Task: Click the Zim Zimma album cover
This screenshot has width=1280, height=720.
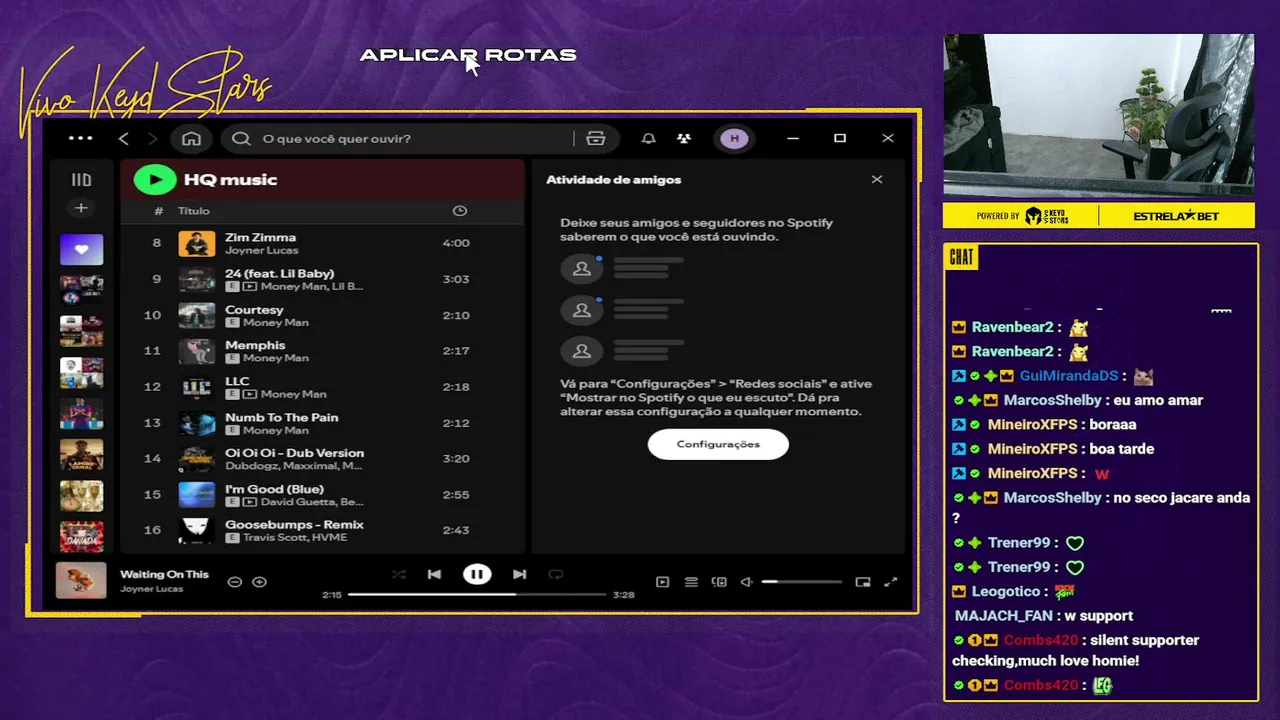Action: (x=197, y=243)
